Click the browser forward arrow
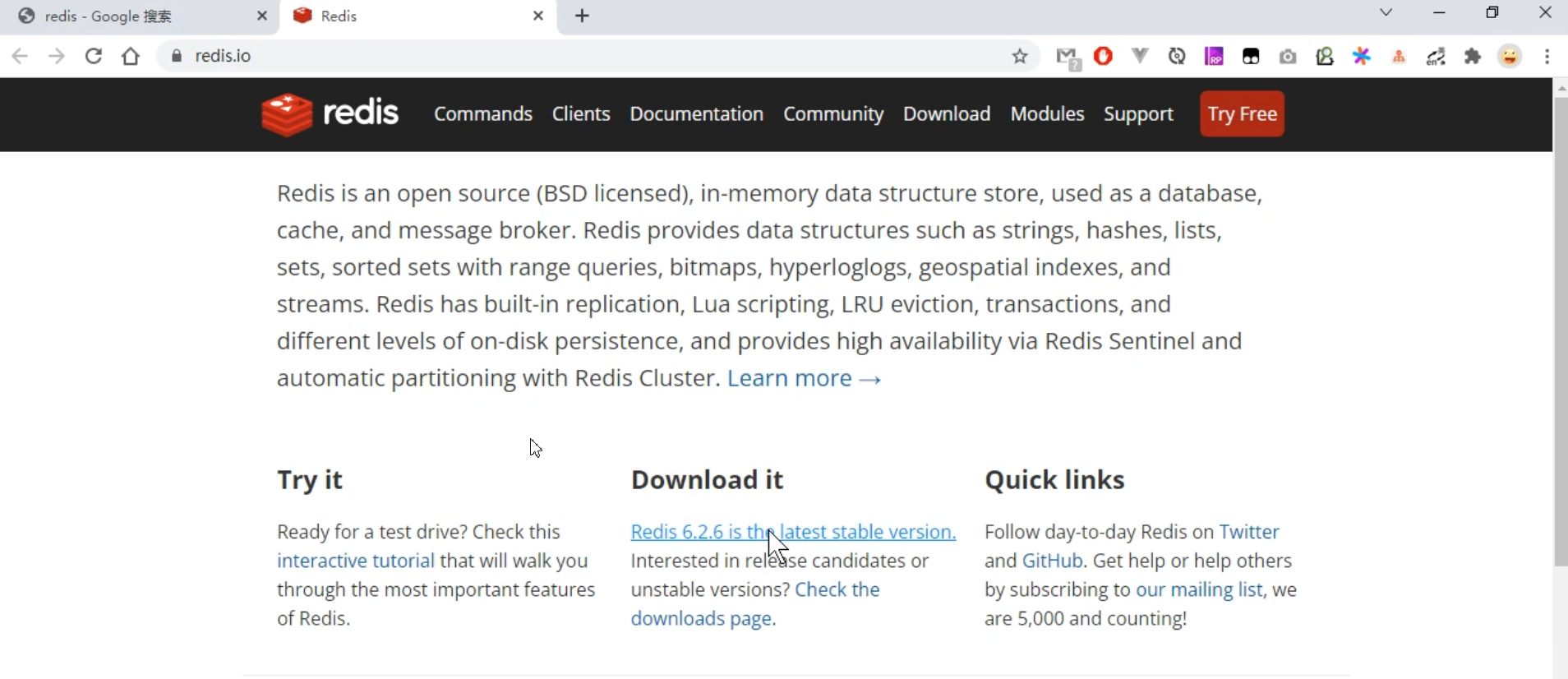 (x=57, y=56)
